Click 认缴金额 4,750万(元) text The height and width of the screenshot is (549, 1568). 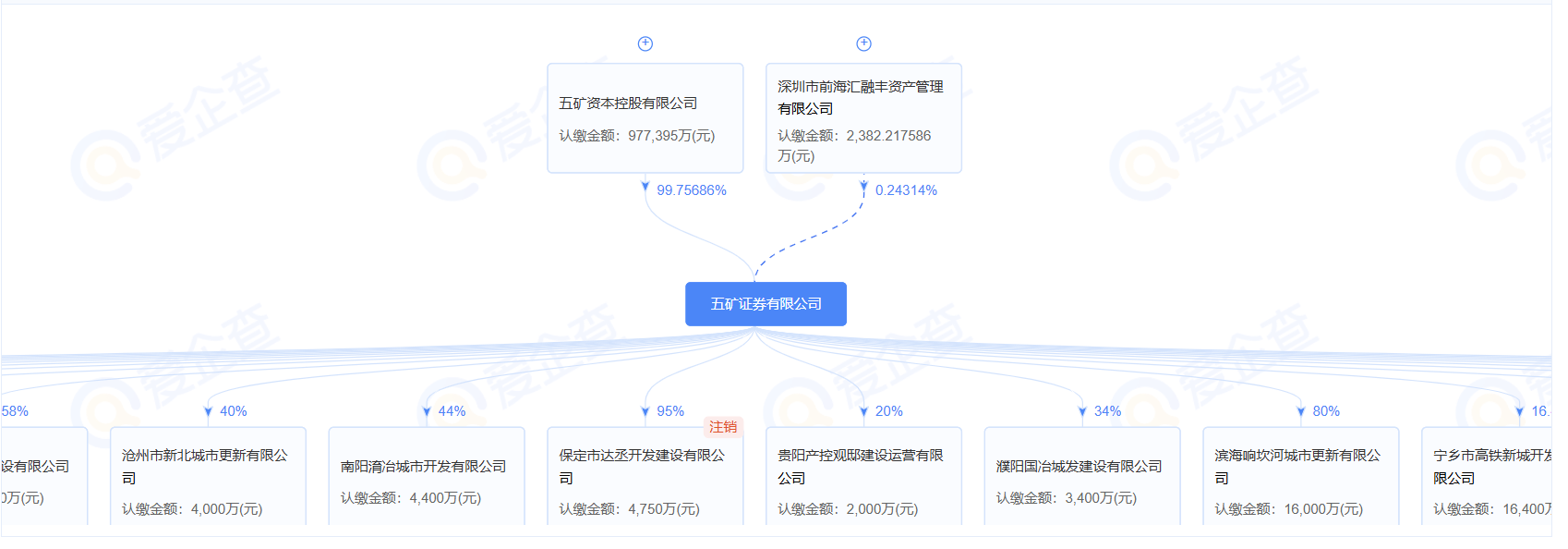pyautogui.click(x=630, y=509)
